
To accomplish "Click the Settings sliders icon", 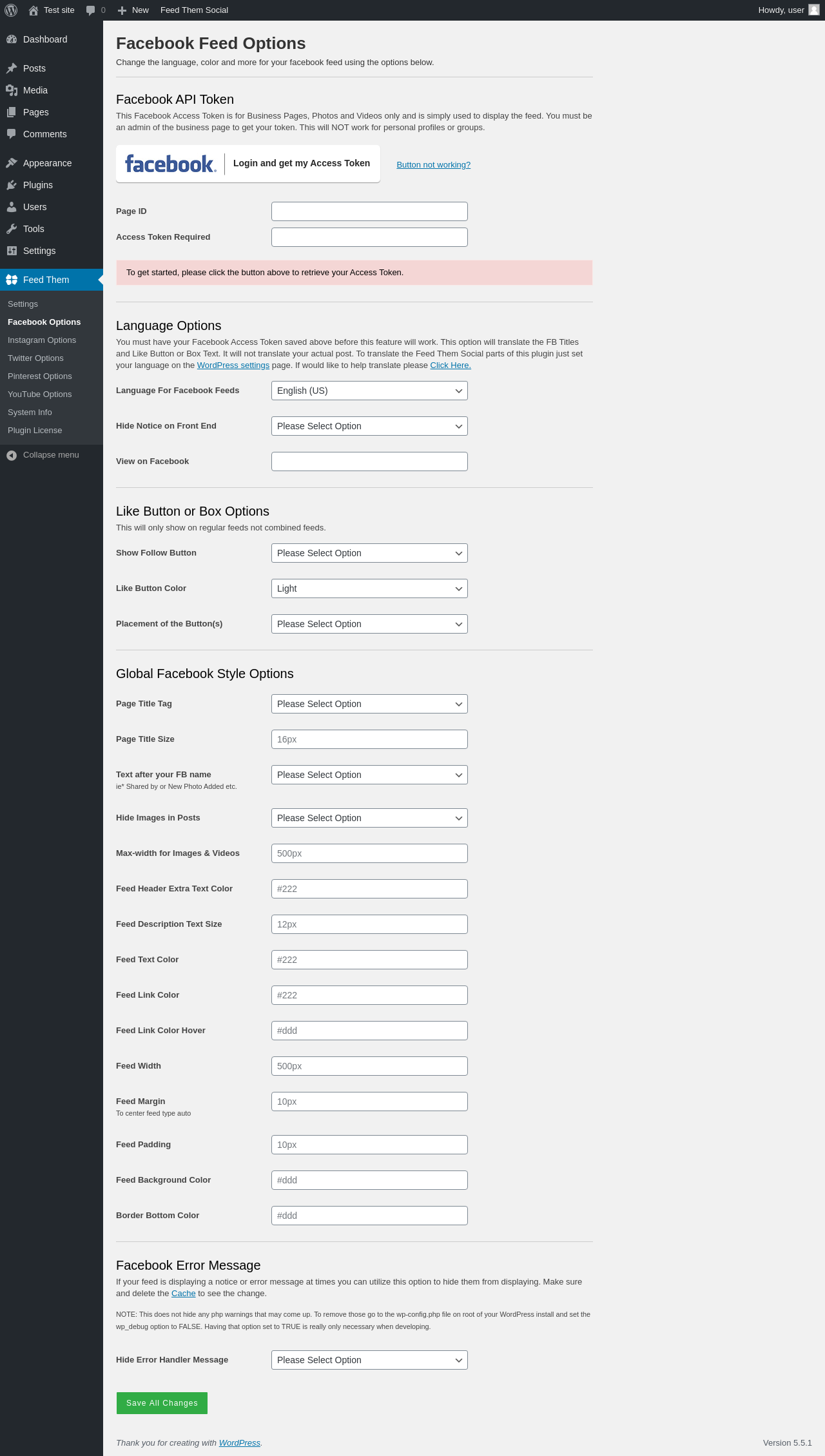I will 12,251.
